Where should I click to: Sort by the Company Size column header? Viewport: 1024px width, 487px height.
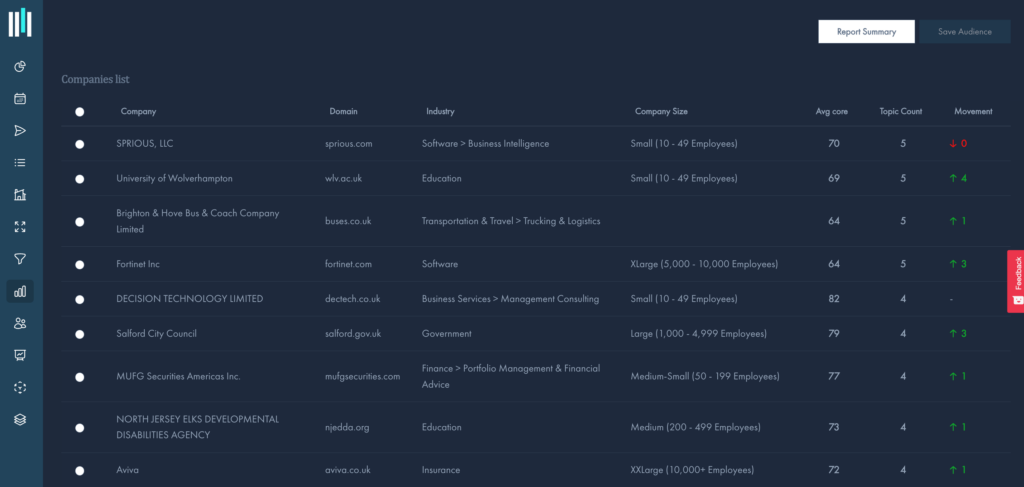tap(661, 112)
